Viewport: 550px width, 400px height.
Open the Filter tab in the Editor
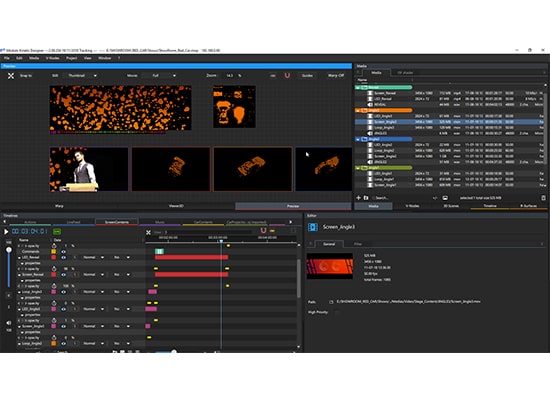358,244
